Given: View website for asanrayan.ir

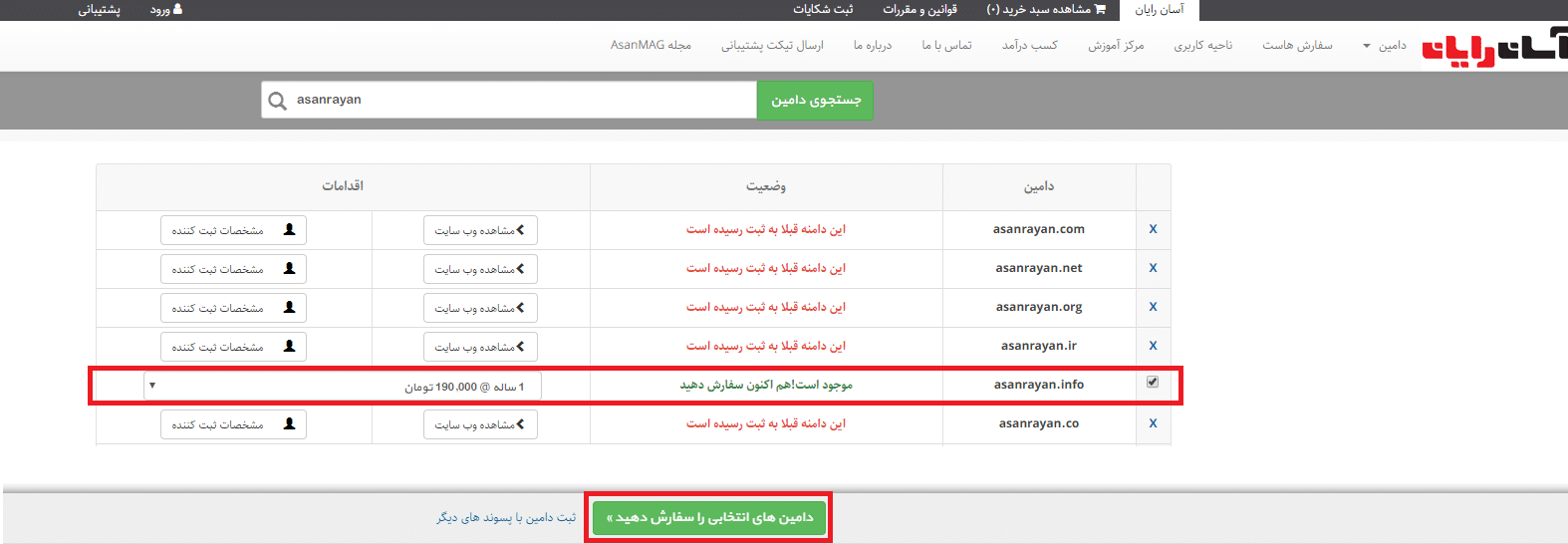Looking at the screenshot, I should [480, 347].
